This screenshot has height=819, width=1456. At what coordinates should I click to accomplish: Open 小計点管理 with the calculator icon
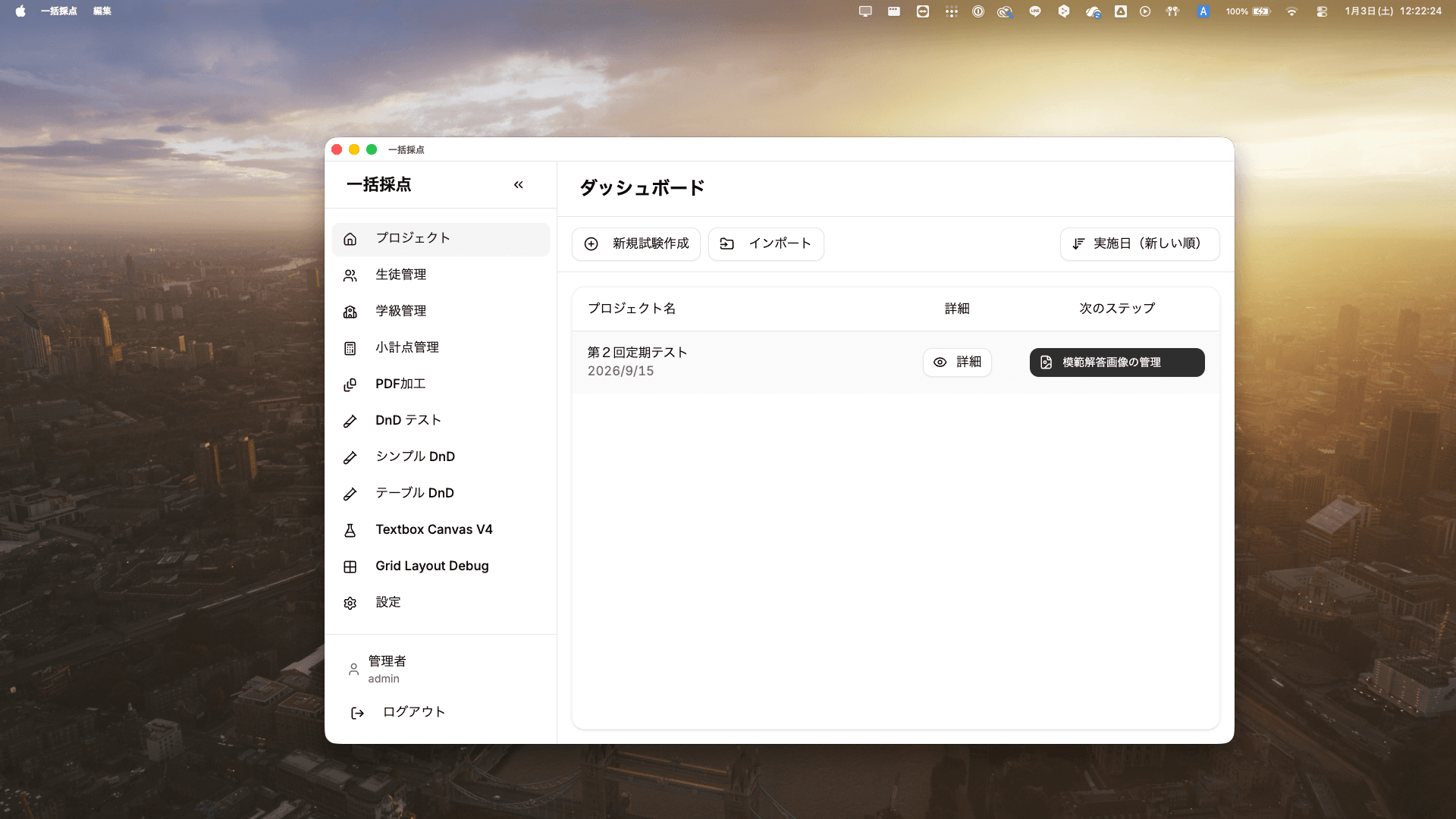pos(350,347)
